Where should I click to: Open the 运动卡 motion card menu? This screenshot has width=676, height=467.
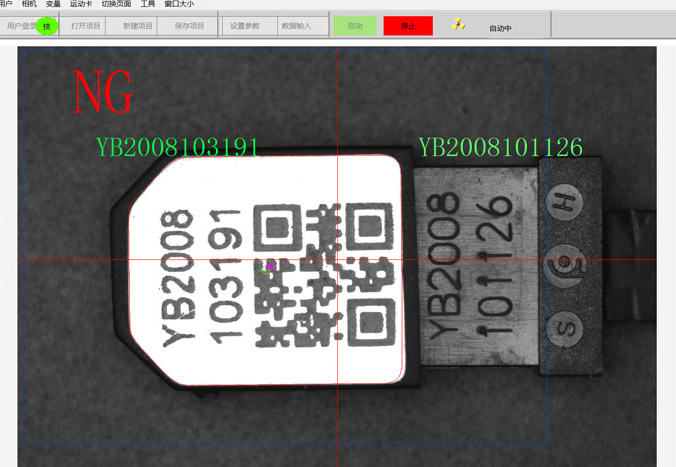pos(81,3)
